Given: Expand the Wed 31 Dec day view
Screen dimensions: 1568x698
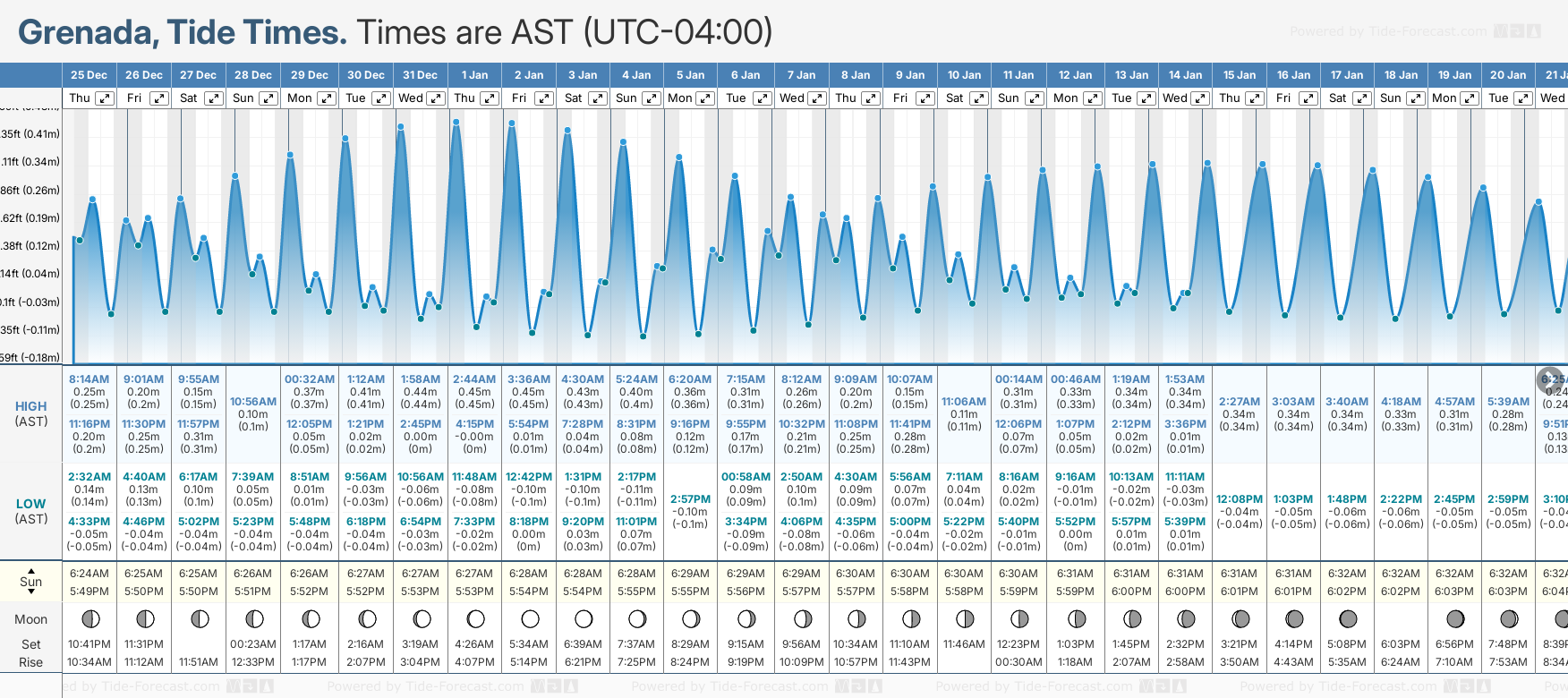Looking at the screenshot, I should tap(436, 98).
